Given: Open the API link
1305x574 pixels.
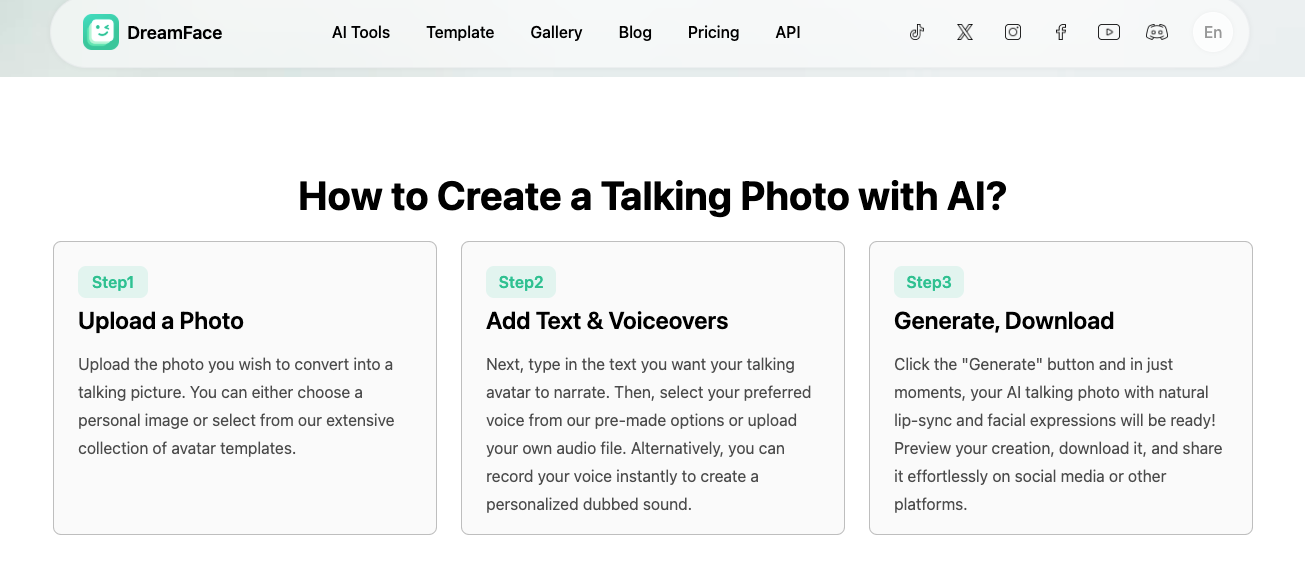Looking at the screenshot, I should pyautogui.click(x=788, y=32).
